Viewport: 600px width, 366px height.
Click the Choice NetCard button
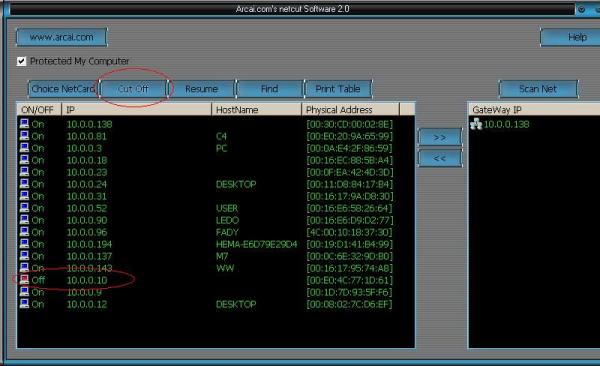(x=63, y=89)
